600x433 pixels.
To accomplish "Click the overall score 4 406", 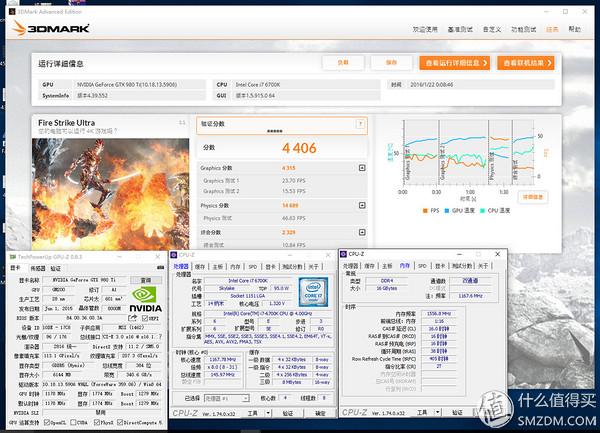I will 299,148.
